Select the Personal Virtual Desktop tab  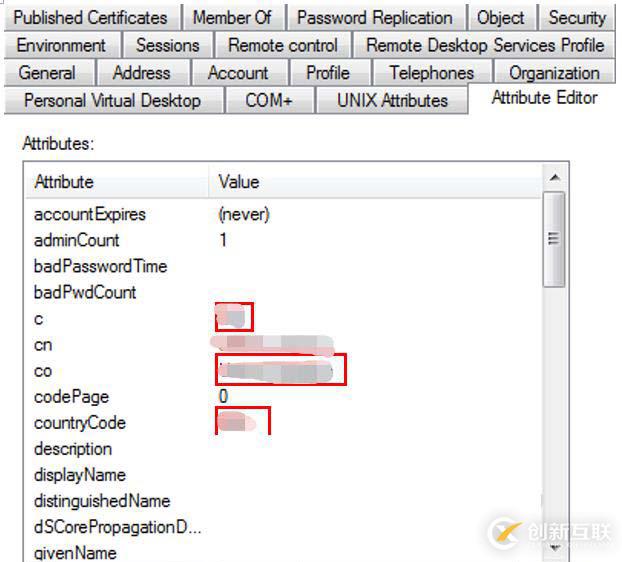pyautogui.click(x=113, y=100)
